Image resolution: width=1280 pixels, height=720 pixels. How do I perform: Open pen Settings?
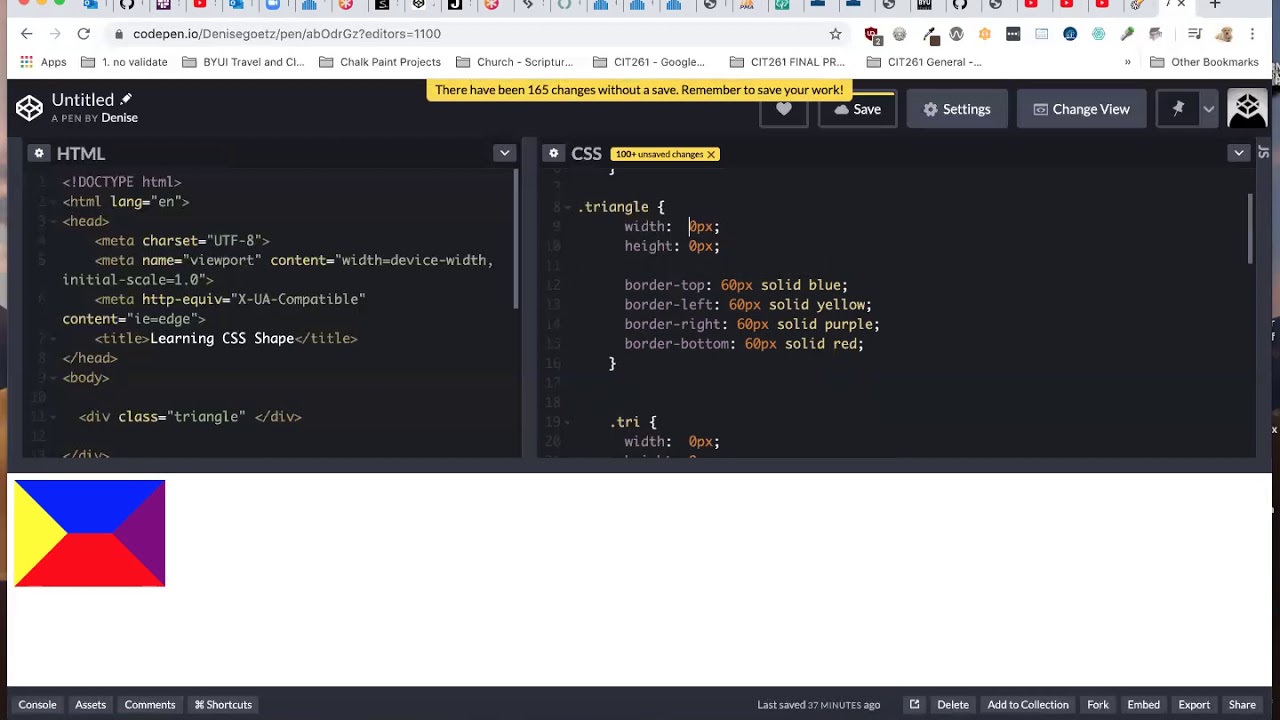pyautogui.click(x=957, y=109)
